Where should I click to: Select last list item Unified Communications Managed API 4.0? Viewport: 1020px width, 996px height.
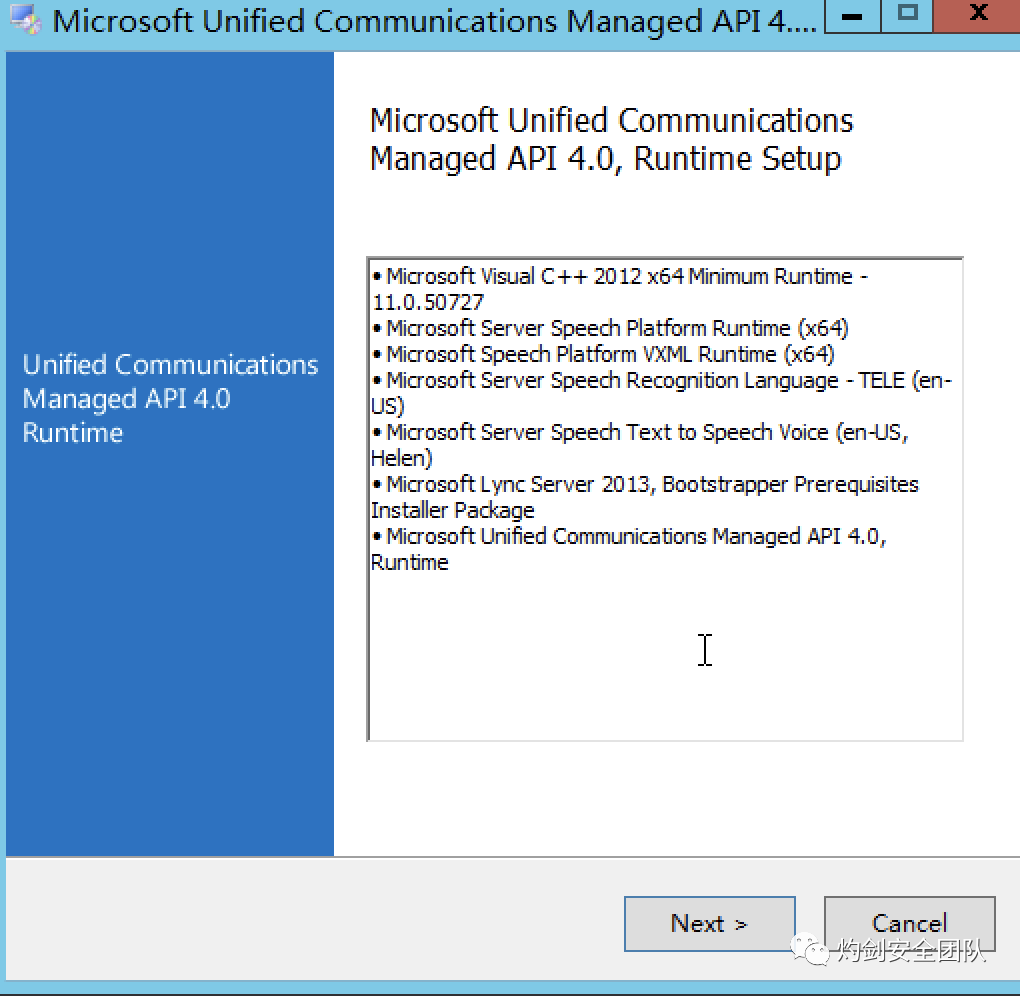coord(628,549)
